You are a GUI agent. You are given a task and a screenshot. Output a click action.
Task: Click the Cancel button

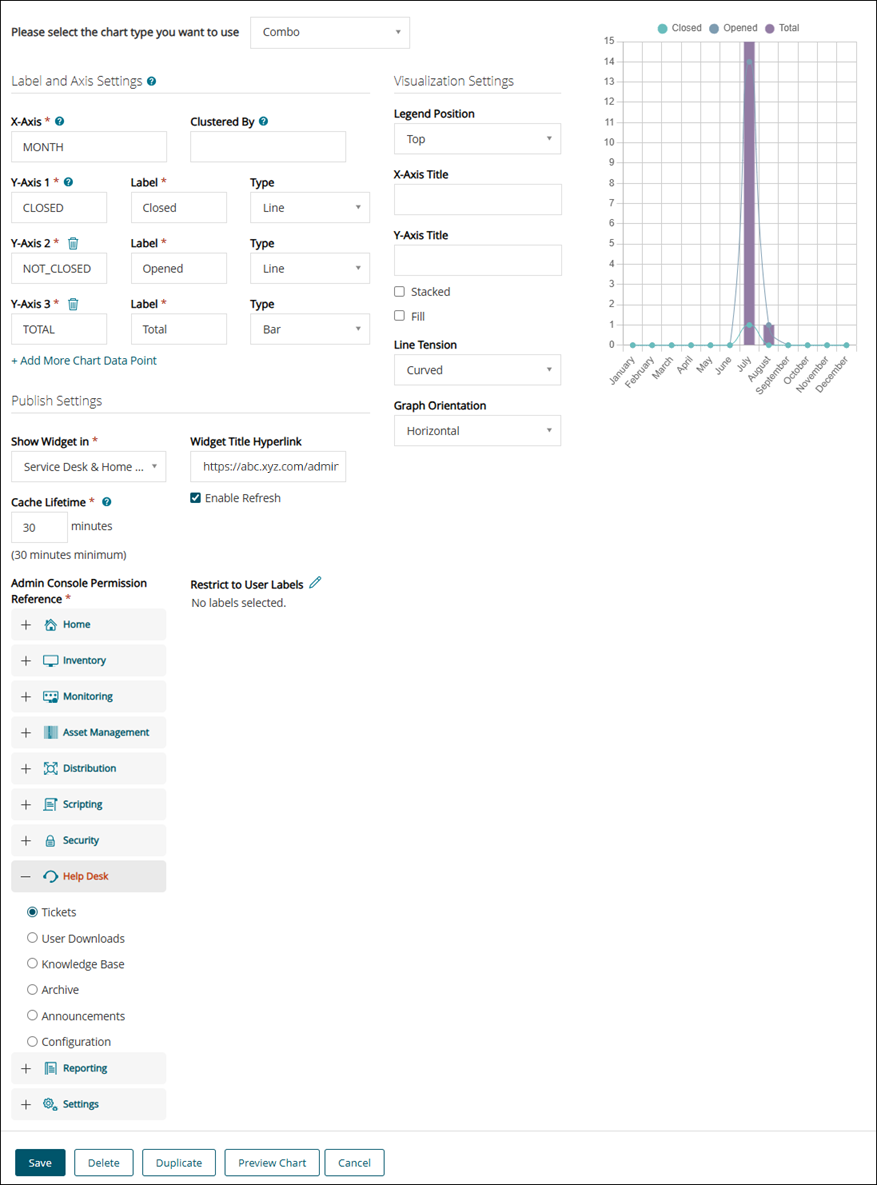pyautogui.click(x=355, y=1163)
